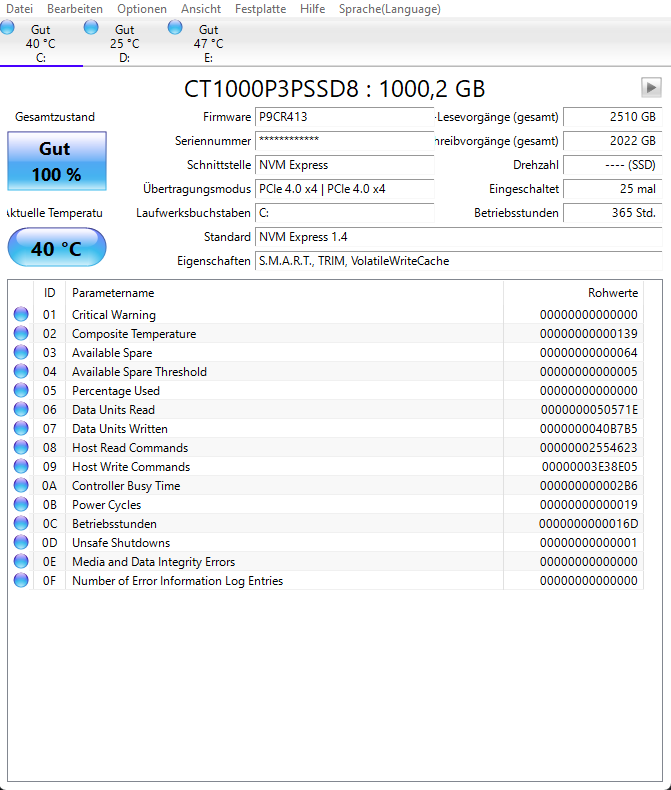Click status orb of Percentage Used row
Viewport: 671px width, 790px height.
[x=21, y=390]
